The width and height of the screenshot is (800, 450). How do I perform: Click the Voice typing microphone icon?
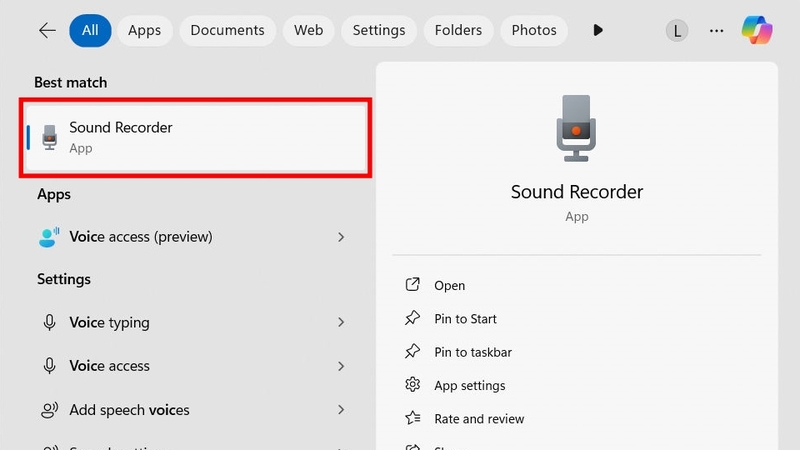49,322
